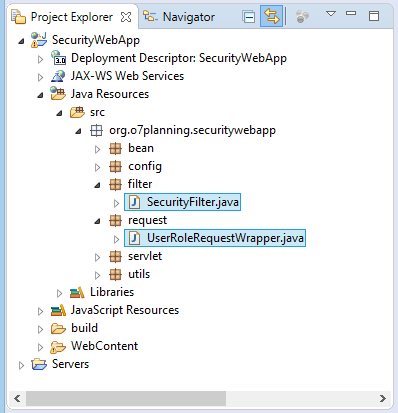Click the bean package icon
Image resolution: width=398 pixels, height=413 pixels.
[x=115, y=148]
